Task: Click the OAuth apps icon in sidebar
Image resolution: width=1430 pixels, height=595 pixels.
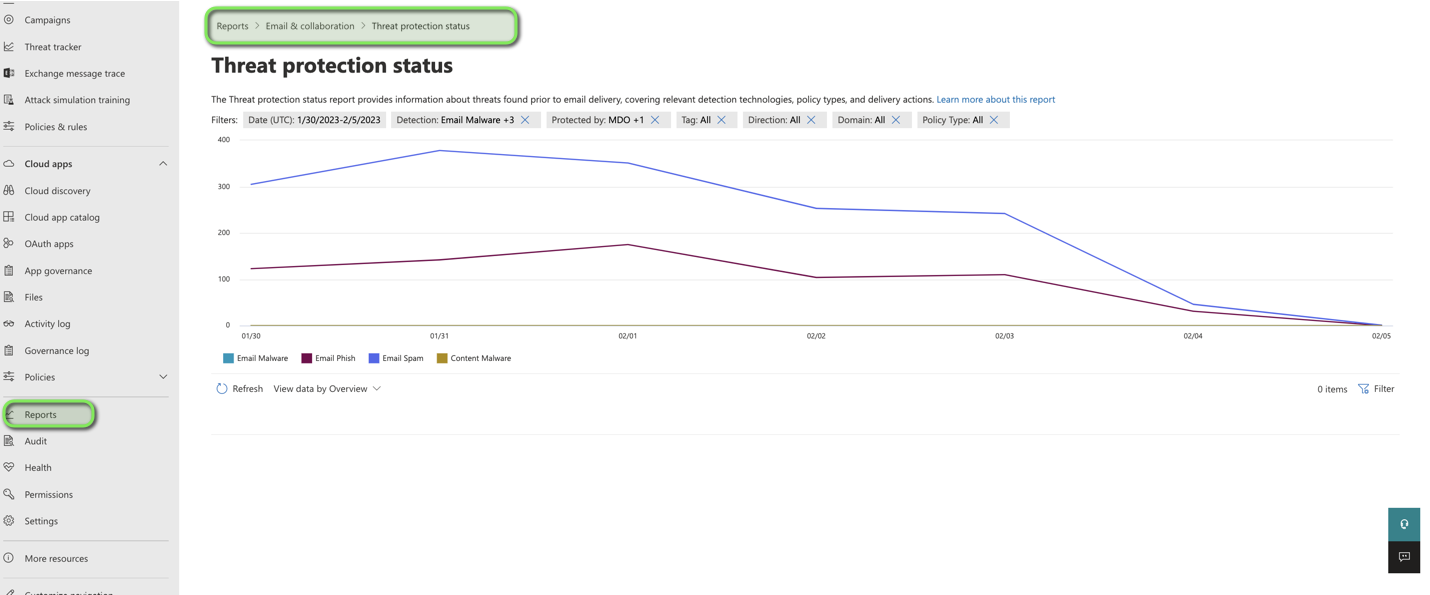Action: coord(9,244)
